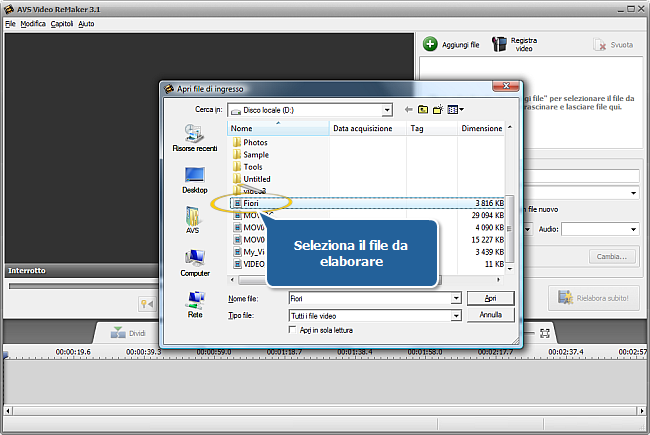
Task: Select the Untitled folder
Action: point(252,179)
